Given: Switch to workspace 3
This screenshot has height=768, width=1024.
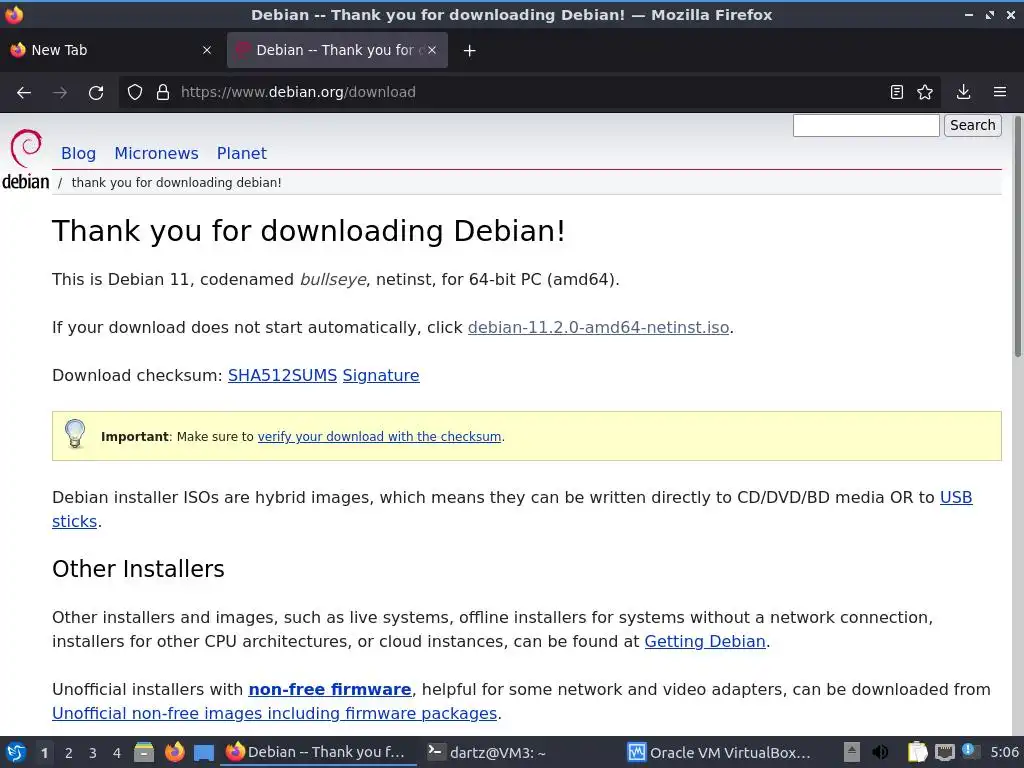Looking at the screenshot, I should pos(93,753).
